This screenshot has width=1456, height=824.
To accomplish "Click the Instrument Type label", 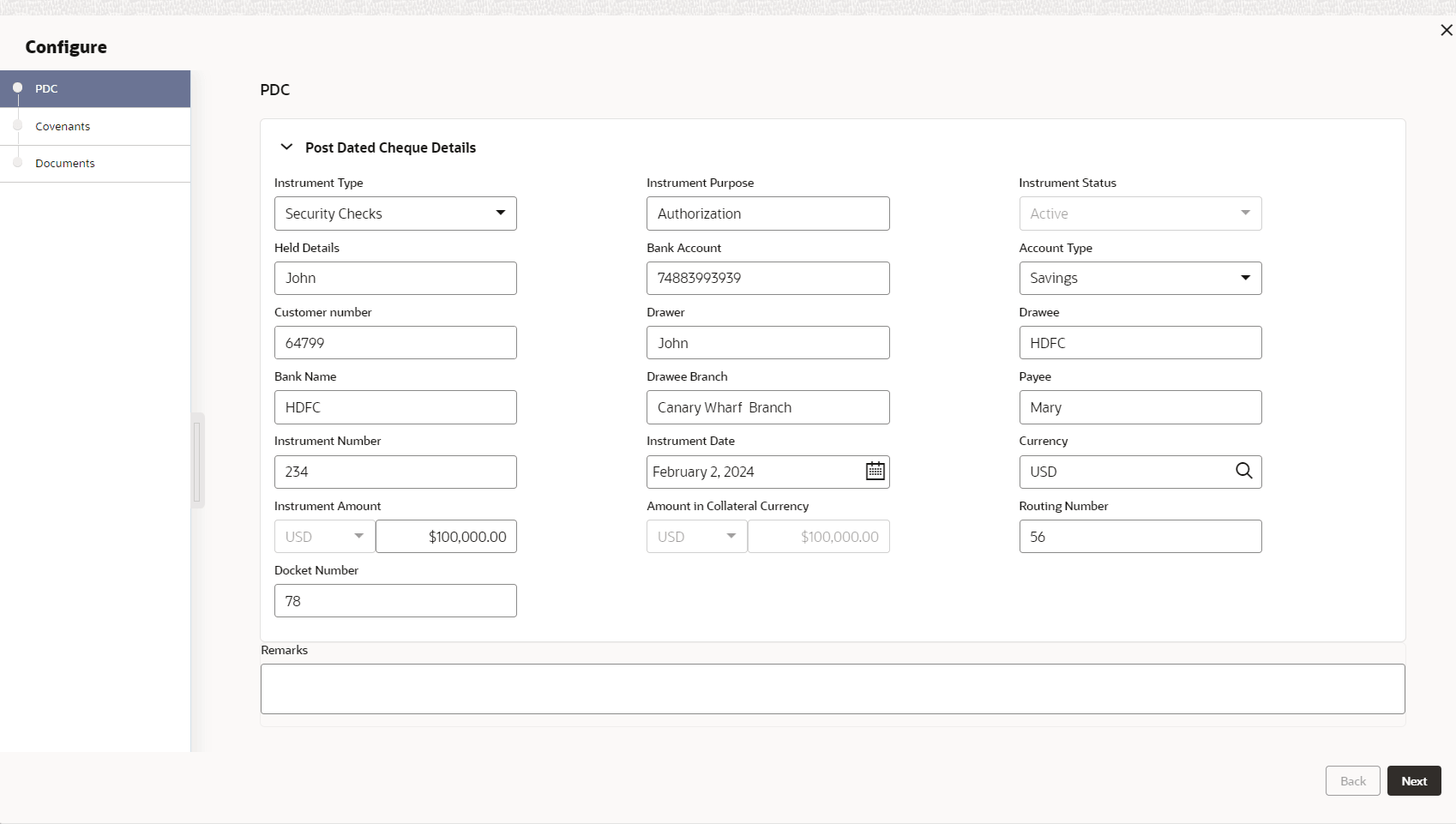I will [x=319, y=183].
